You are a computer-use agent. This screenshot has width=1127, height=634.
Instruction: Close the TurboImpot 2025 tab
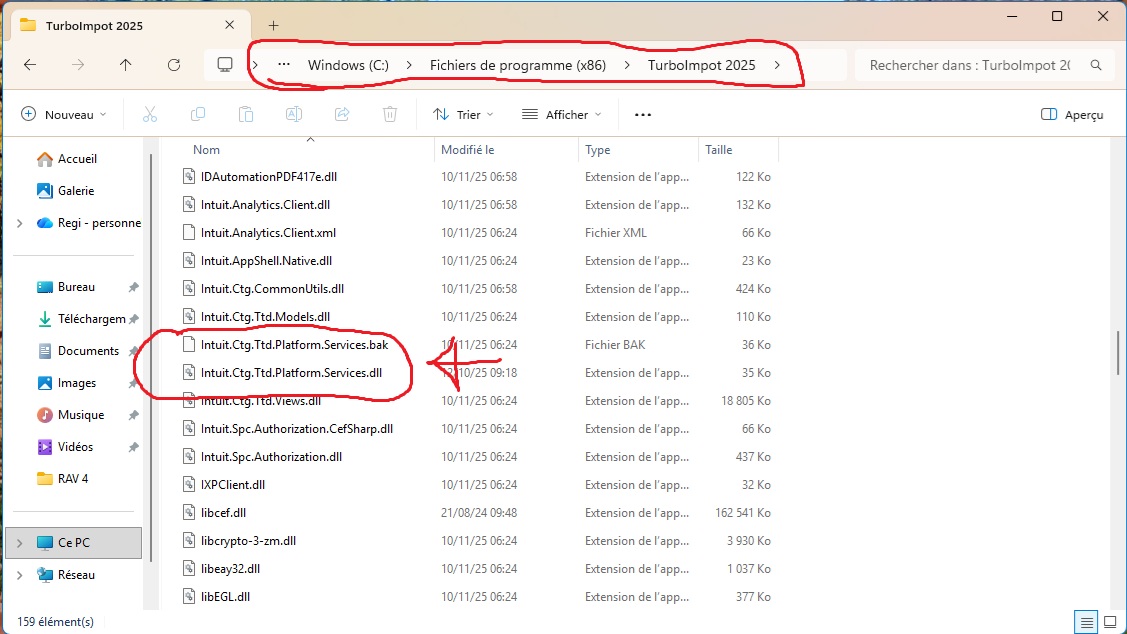coord(229,24)
